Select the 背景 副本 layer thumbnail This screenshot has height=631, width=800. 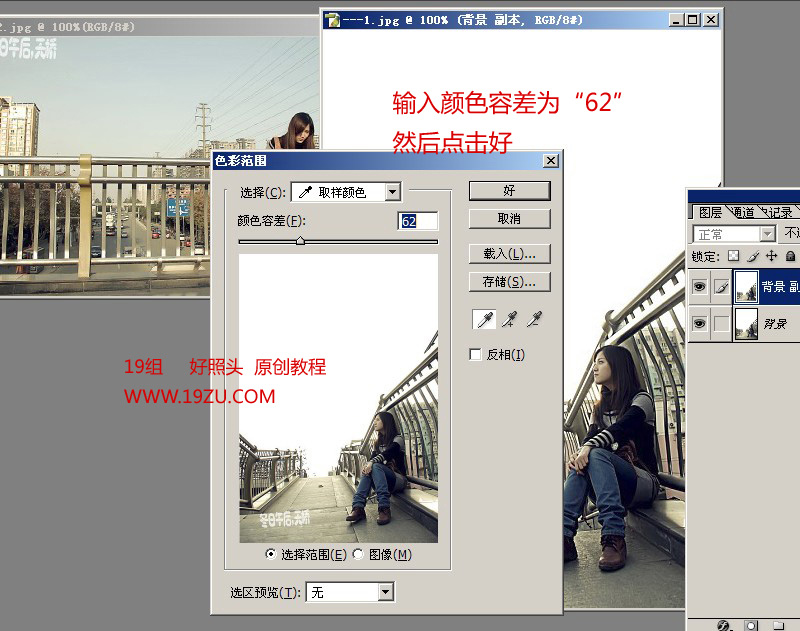tap(746, 287)
